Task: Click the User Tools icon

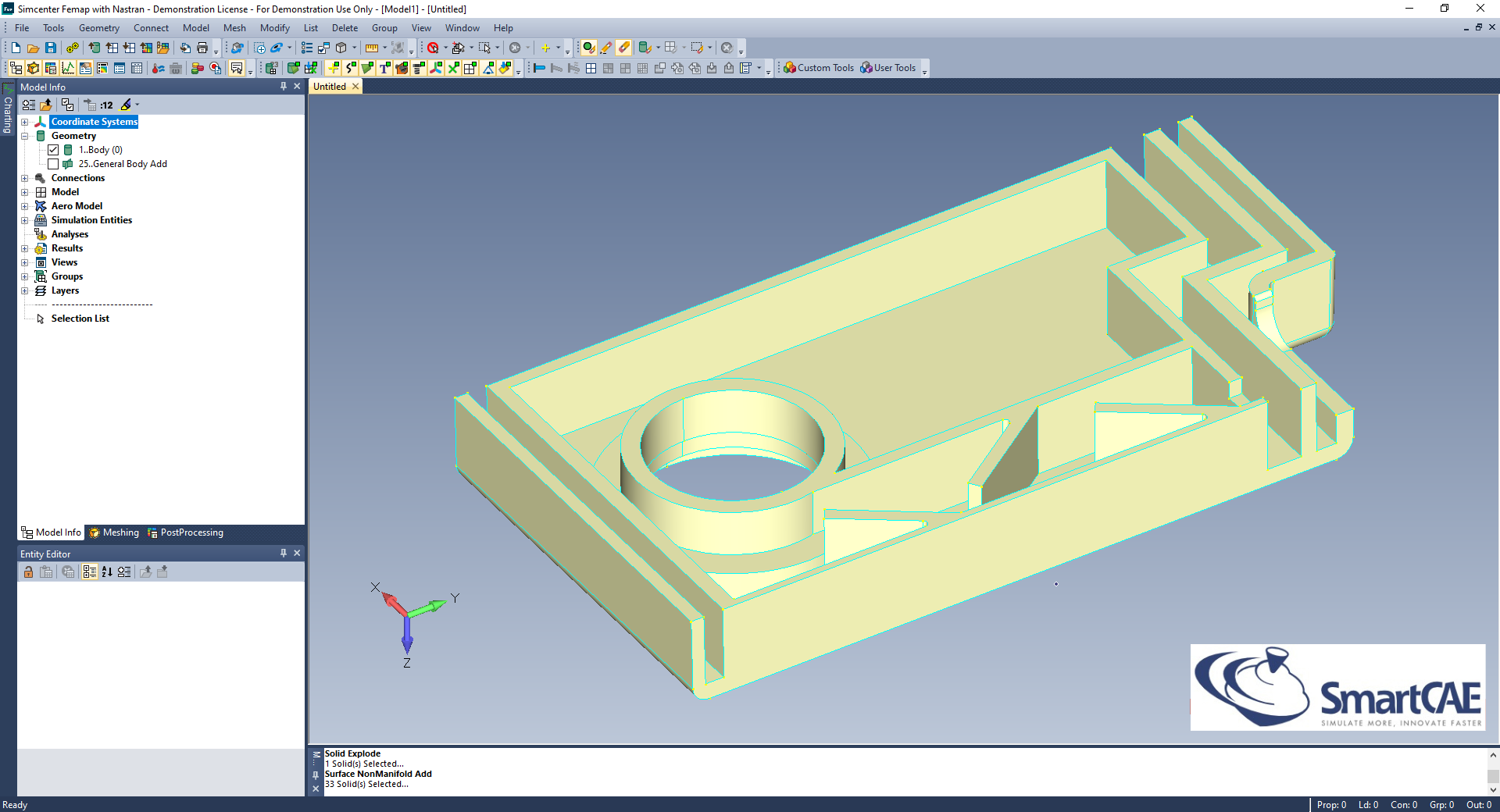Action: click(866, 68)
